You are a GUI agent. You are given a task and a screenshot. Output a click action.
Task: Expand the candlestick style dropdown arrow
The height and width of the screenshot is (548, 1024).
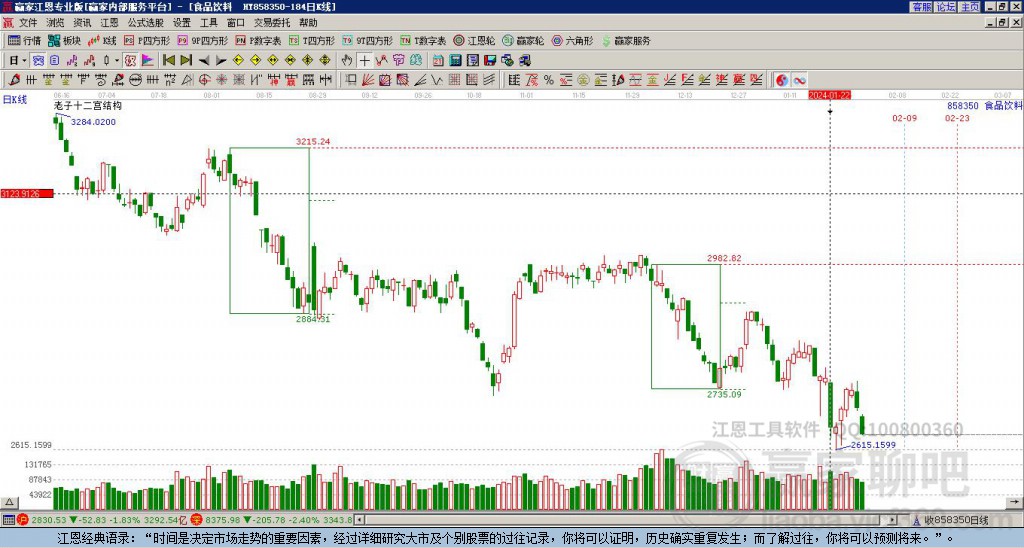117,61
